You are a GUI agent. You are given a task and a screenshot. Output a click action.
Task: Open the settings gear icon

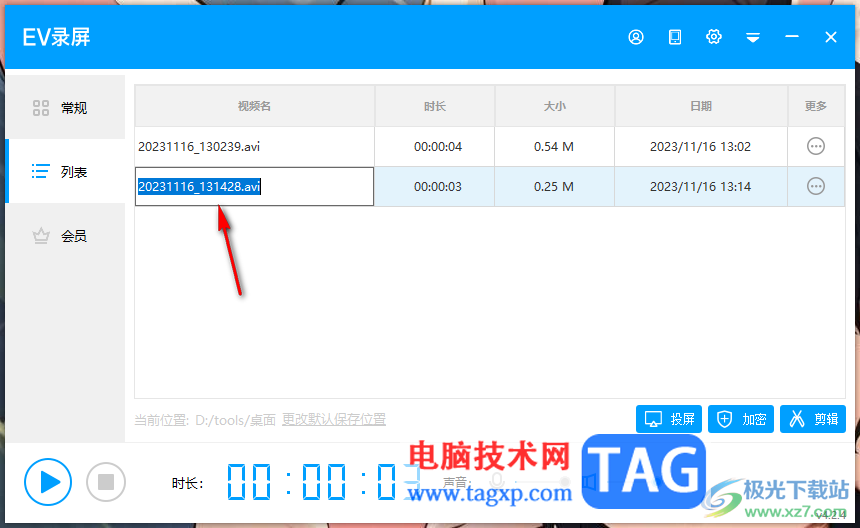(714, 37)
